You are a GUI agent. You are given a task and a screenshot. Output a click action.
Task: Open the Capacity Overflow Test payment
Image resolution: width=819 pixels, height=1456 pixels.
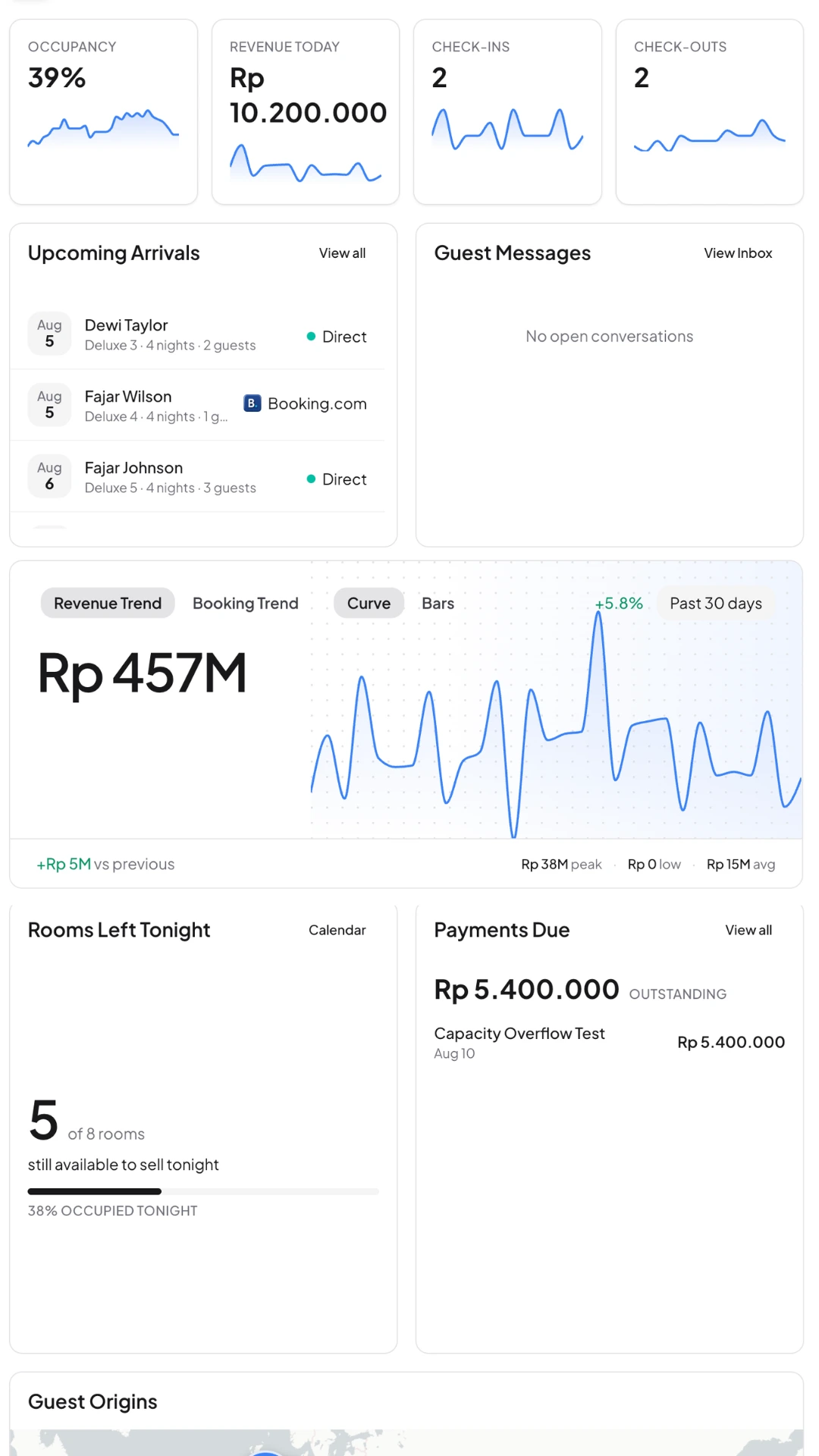610,1043
